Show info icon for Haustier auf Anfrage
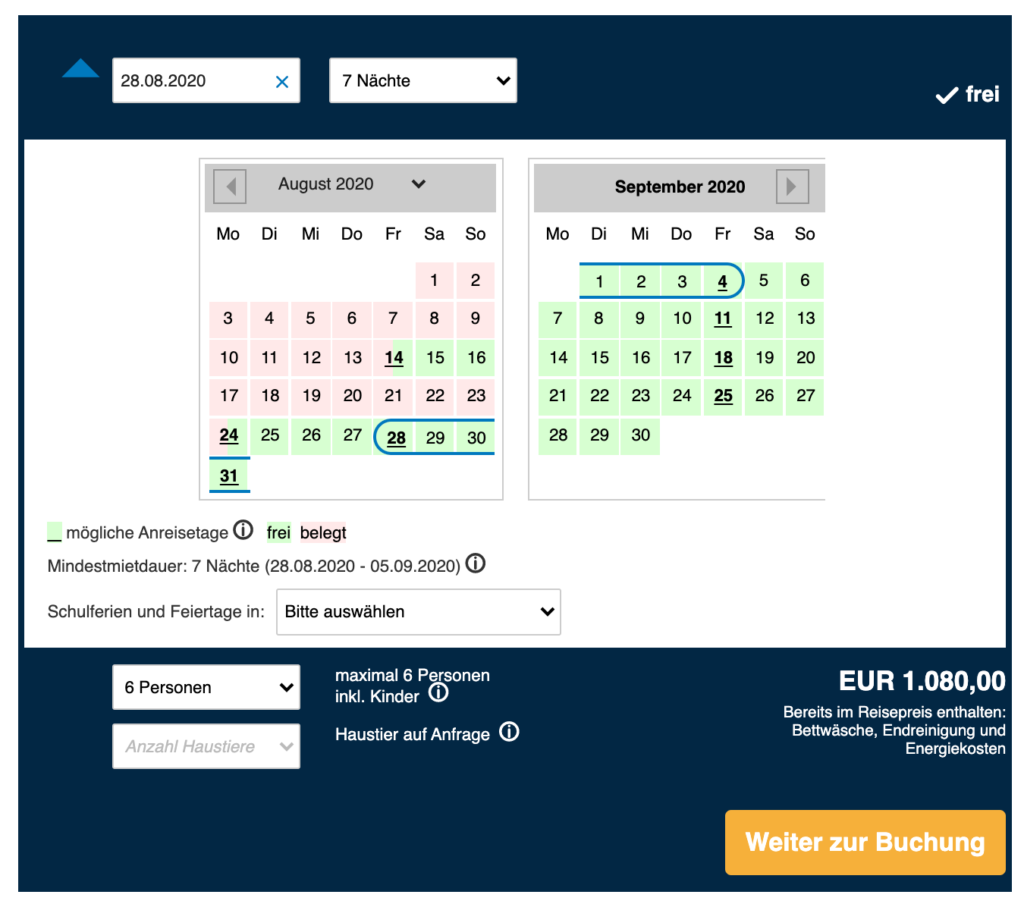1024x904 pixels. (509, 732)
